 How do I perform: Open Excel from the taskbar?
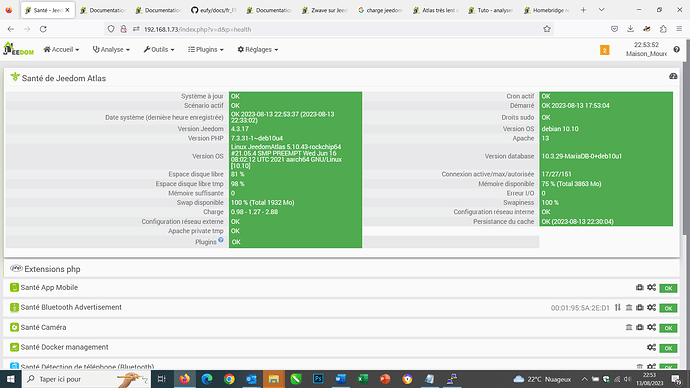point(363,379)
